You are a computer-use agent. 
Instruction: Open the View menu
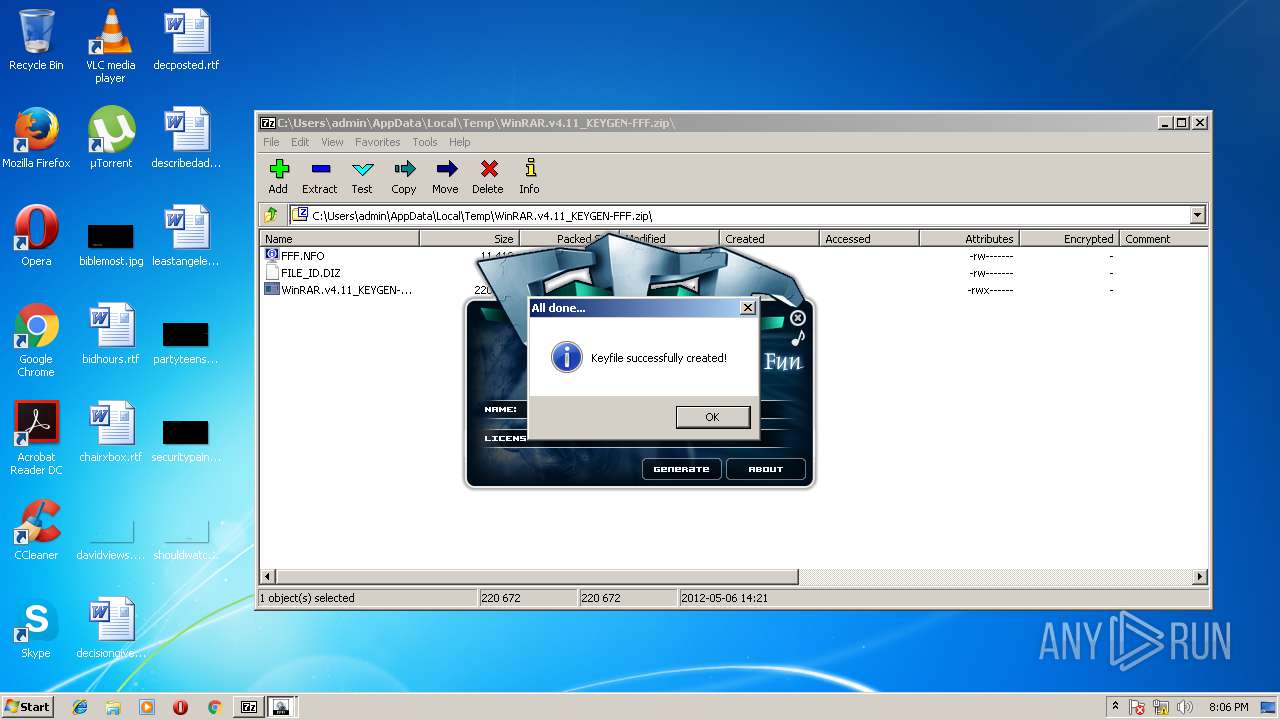click(x=332, y=142)
